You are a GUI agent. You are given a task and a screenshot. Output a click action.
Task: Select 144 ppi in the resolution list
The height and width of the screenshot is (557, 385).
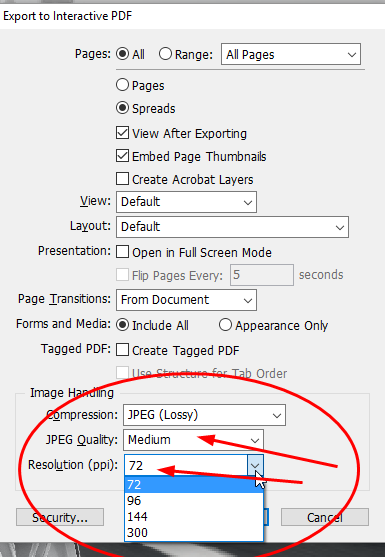point(194,517)
